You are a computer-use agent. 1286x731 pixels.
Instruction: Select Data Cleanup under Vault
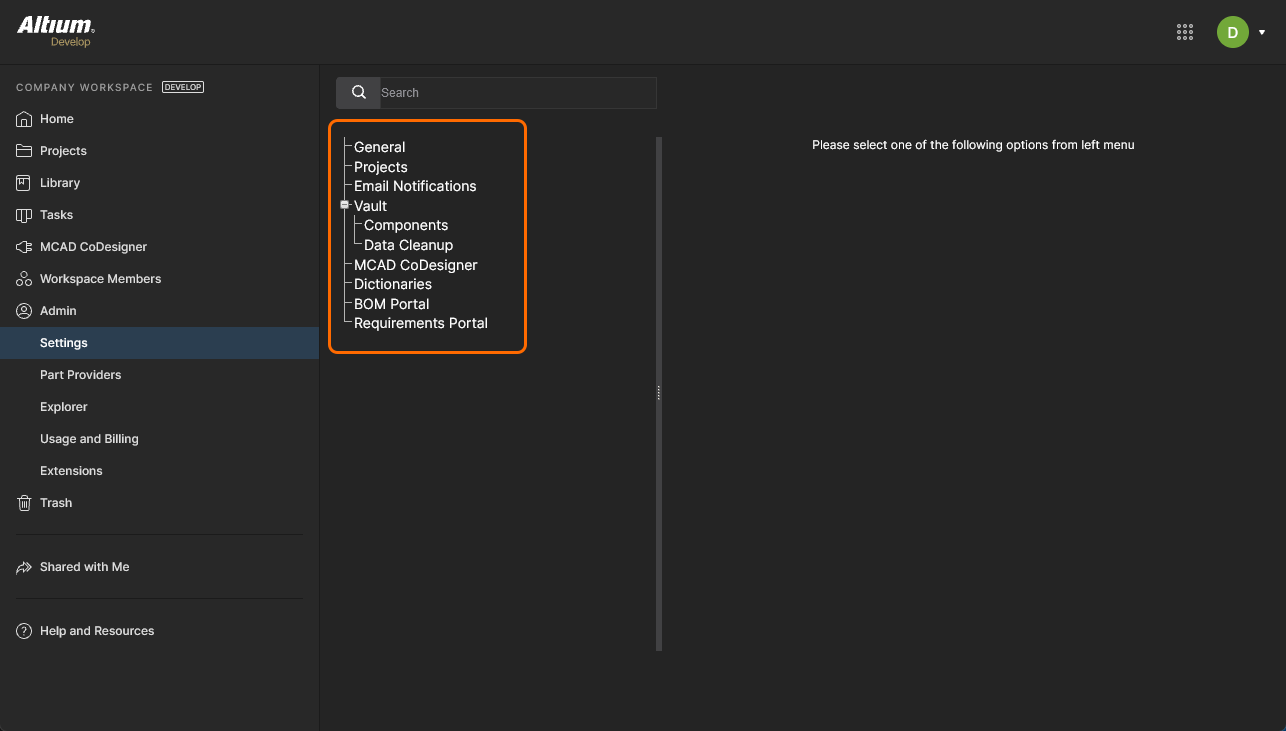pos(408,245)
